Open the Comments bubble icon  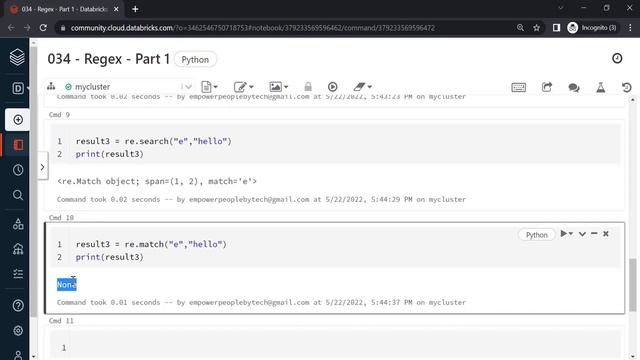click(573, 87)
